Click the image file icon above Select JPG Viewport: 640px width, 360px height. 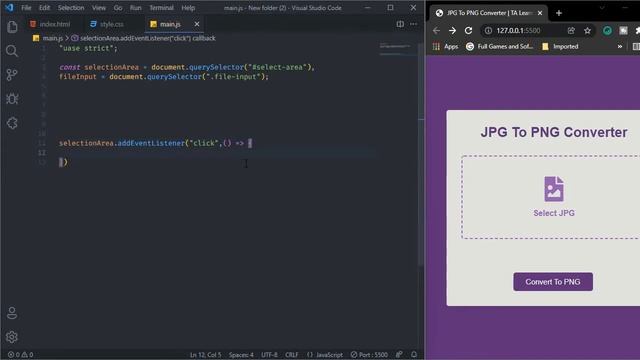pos(554,189)
